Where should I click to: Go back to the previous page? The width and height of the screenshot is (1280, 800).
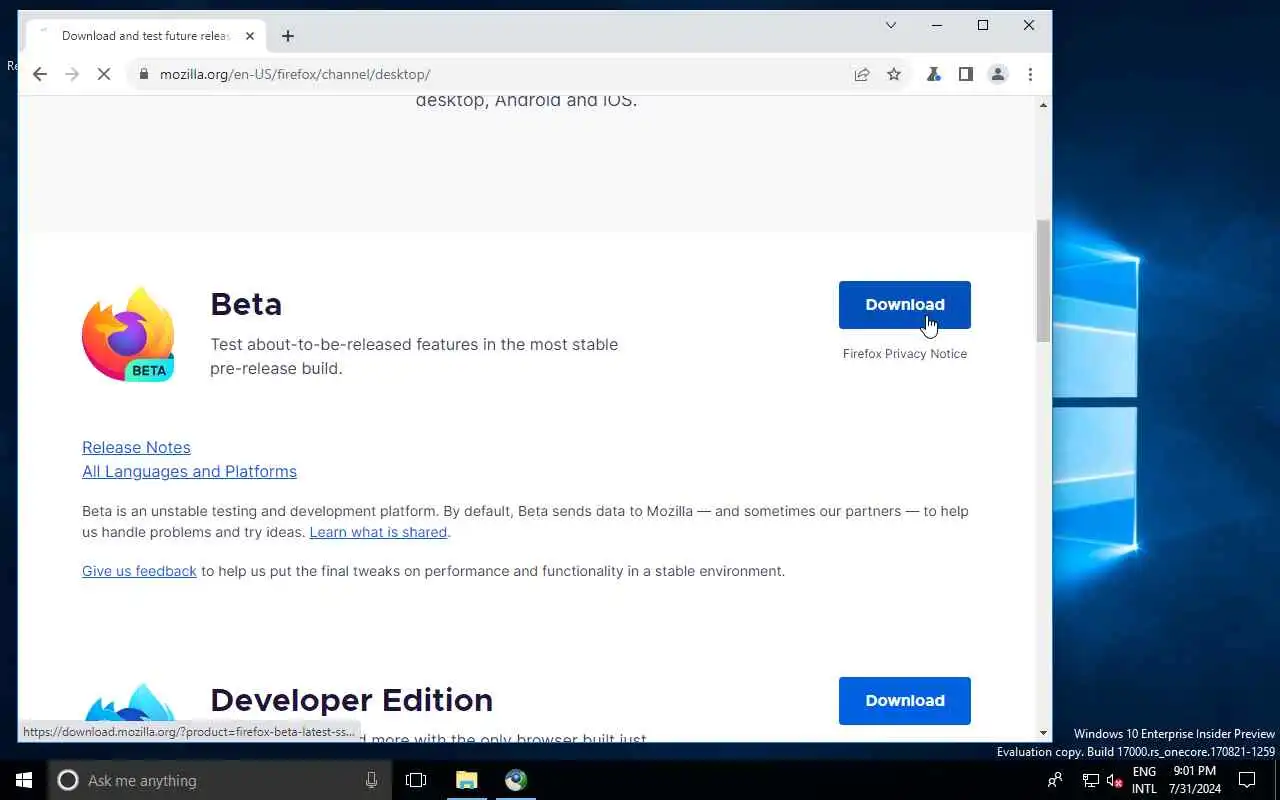point(40,74)
